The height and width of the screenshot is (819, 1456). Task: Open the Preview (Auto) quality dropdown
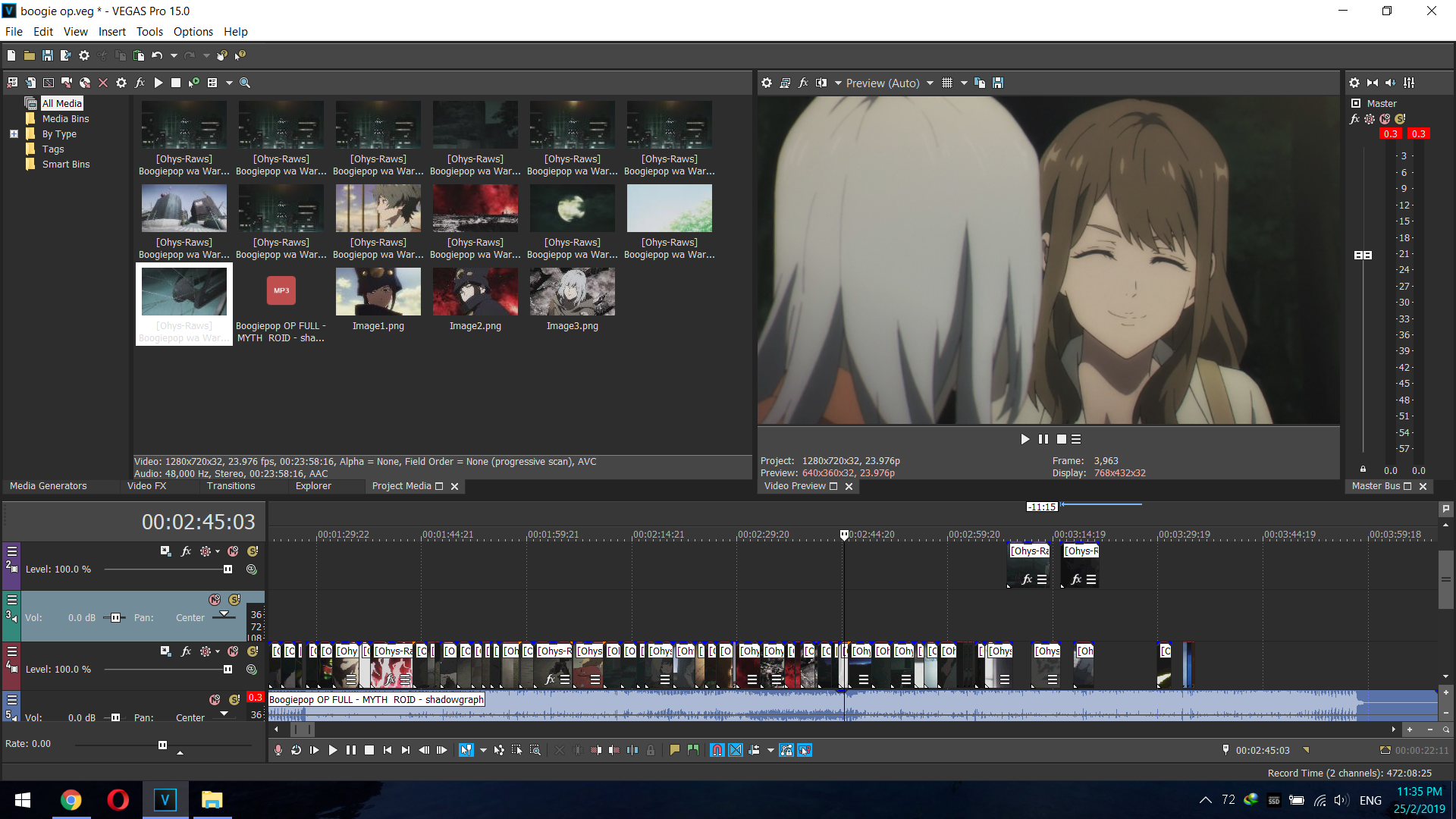click(930, 83)
